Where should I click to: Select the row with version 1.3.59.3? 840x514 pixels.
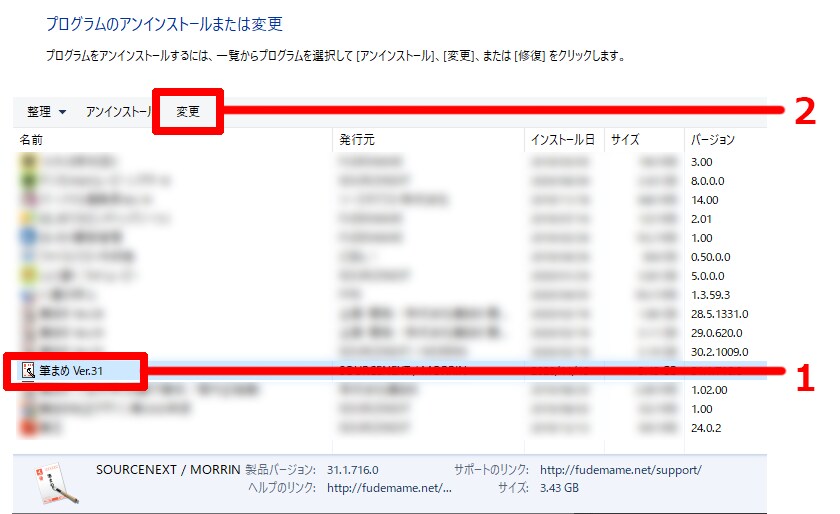390,295
